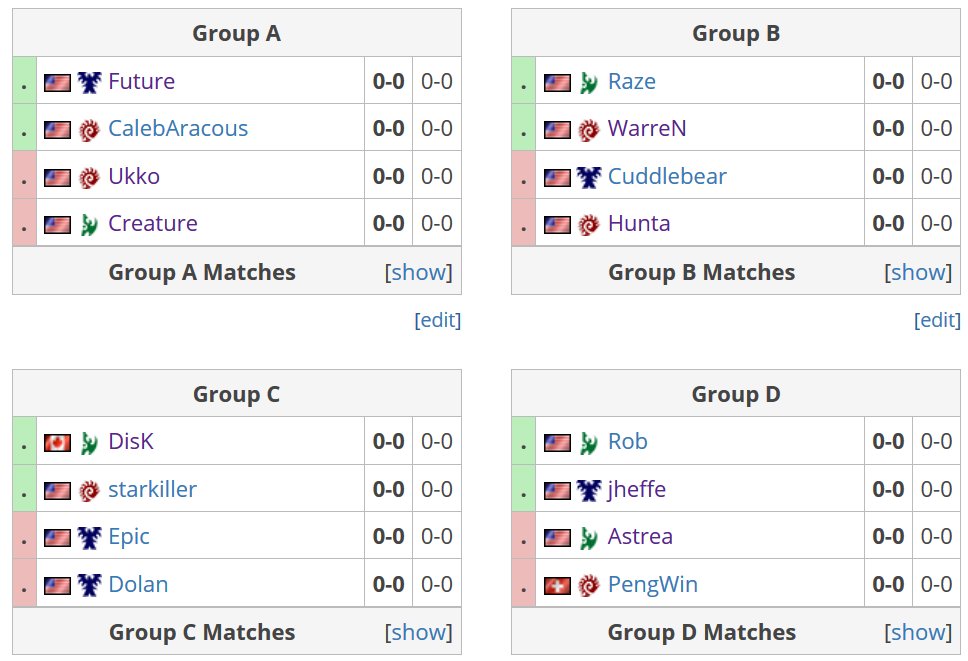Image resolution: width=968 pixels, height=661 pixels.
Task: Click the Protoss race icon beside Future
Action: tap(89, 82)
